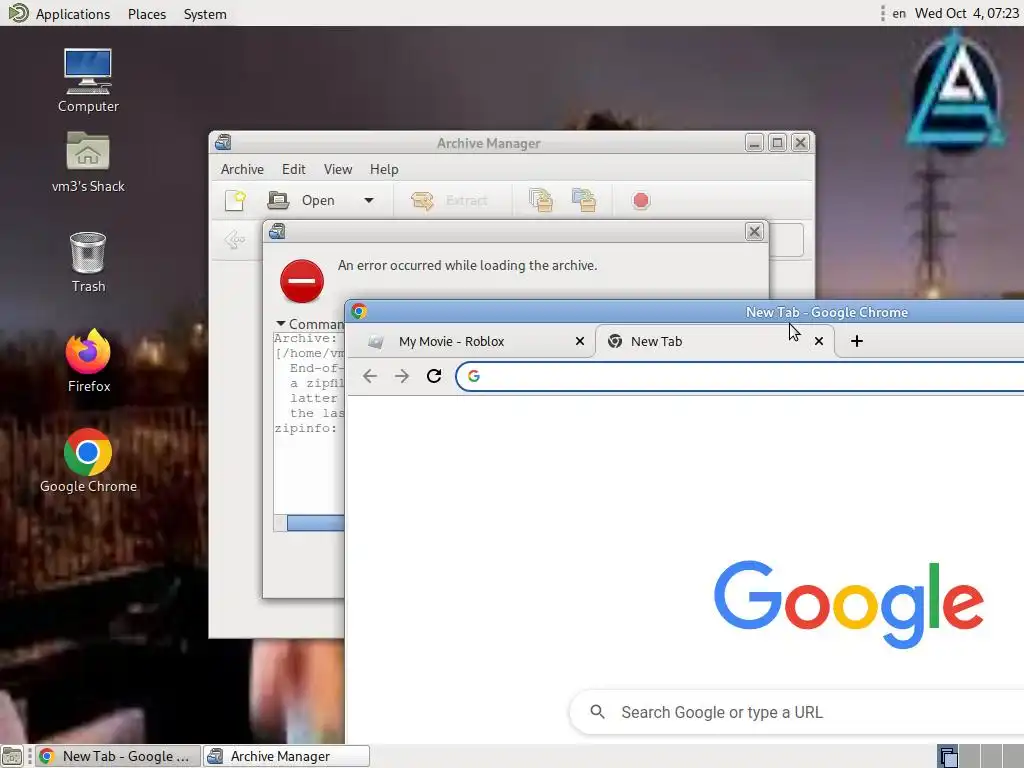
Task: Switch to the My Movie - Roblox tab
Action: click(451, 341)
